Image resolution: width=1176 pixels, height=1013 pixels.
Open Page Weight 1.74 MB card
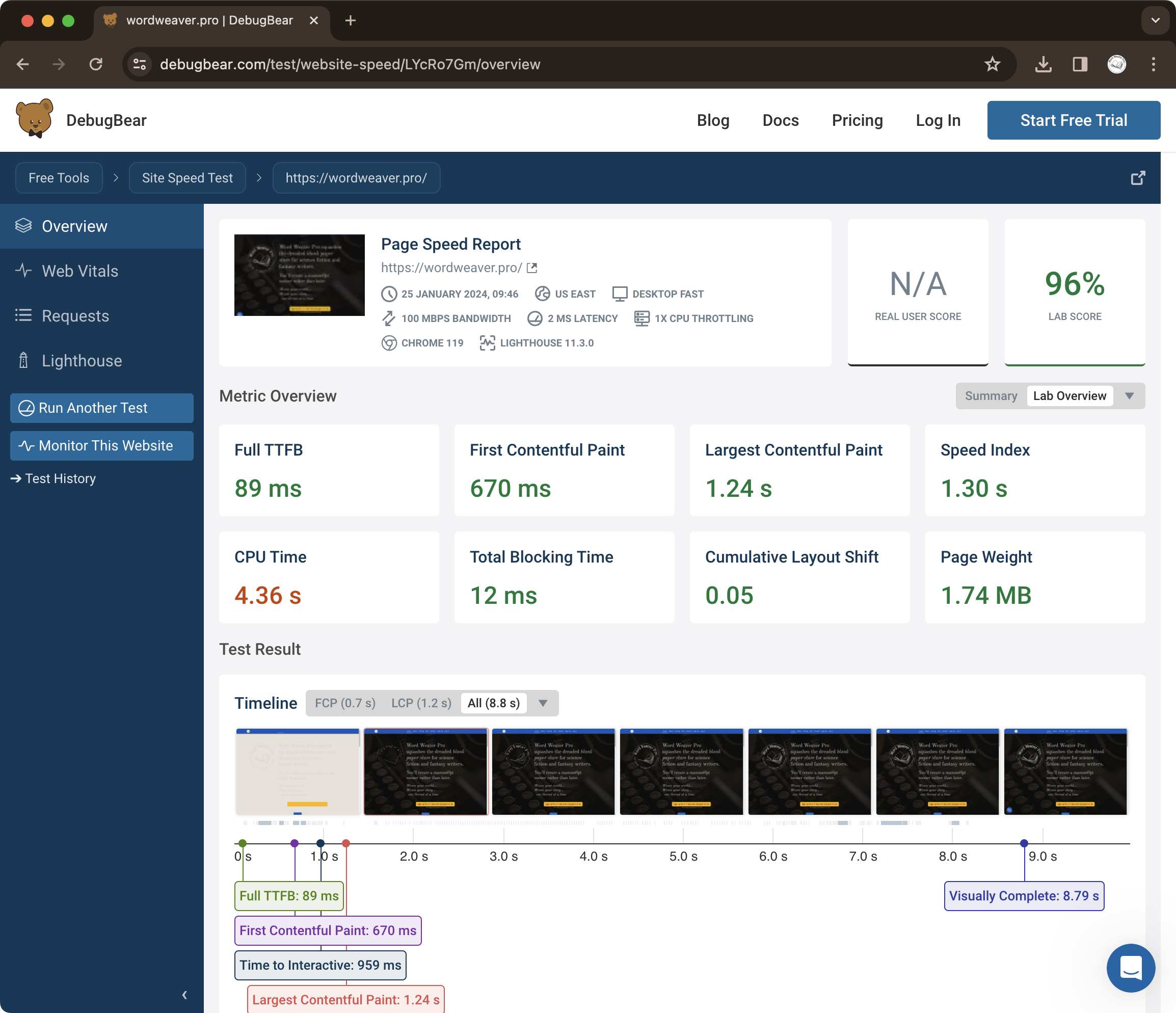point(1034,577)
